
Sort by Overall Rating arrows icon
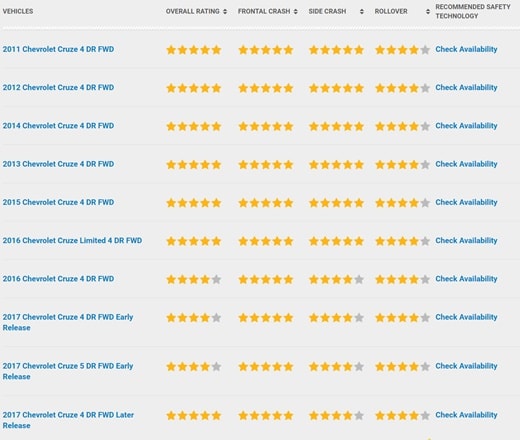point(225,12)
